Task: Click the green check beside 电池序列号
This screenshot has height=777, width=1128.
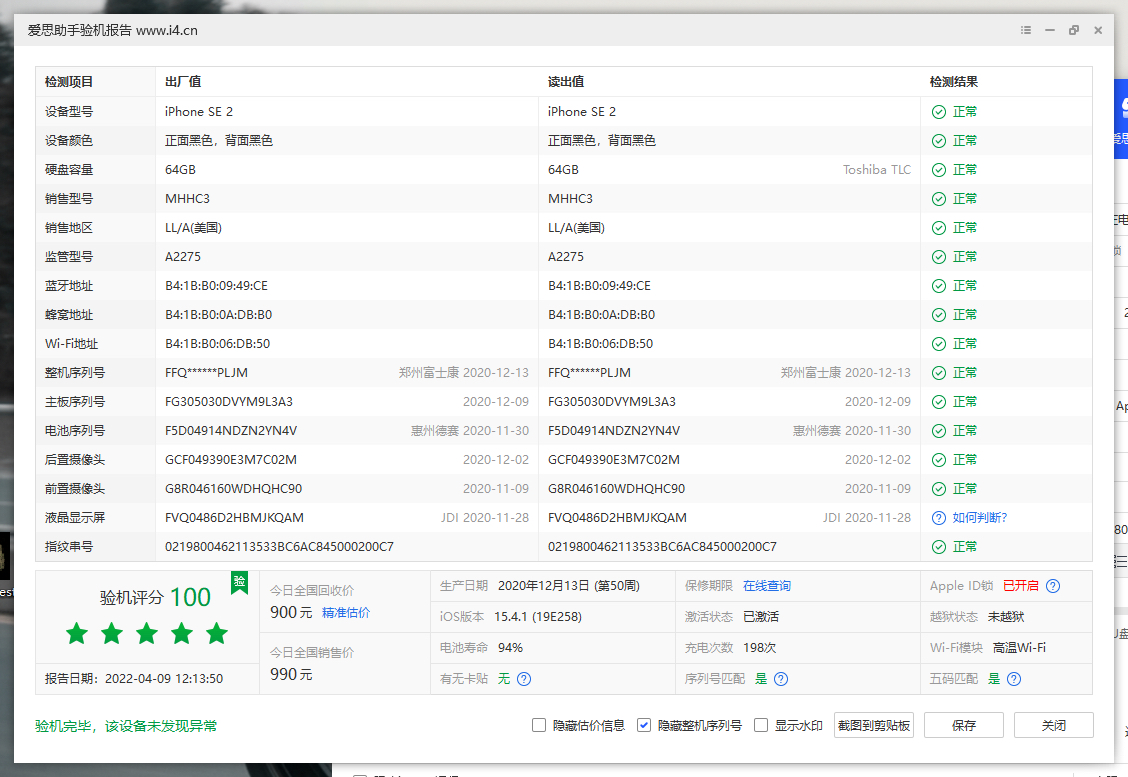Action: [x=938, y=430]
